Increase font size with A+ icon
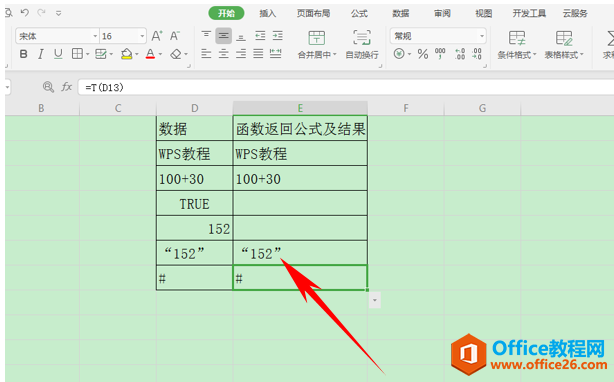 pos(157,36)
